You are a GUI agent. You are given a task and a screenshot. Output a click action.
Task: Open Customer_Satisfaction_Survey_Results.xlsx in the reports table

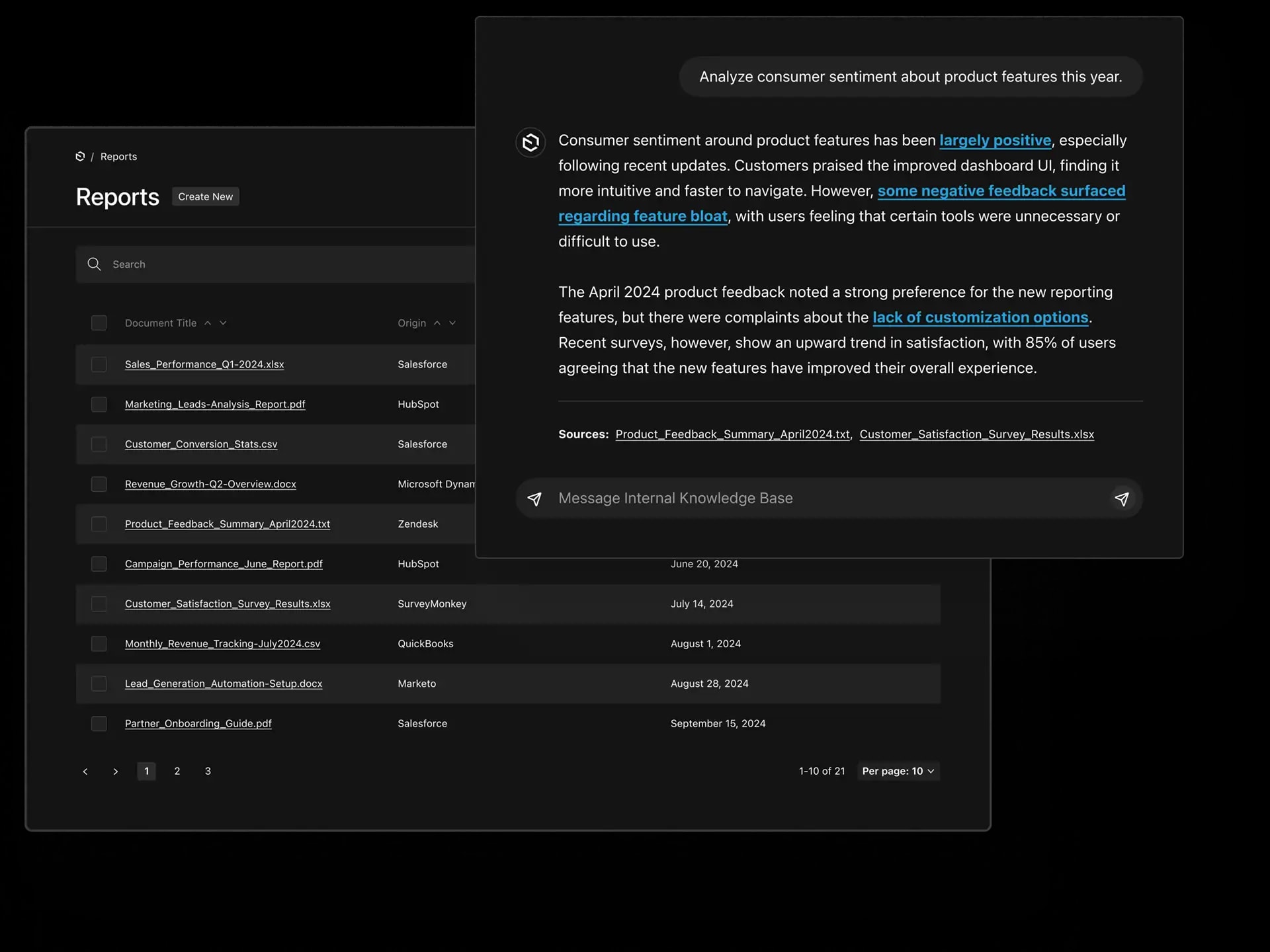tap(228, 604)
